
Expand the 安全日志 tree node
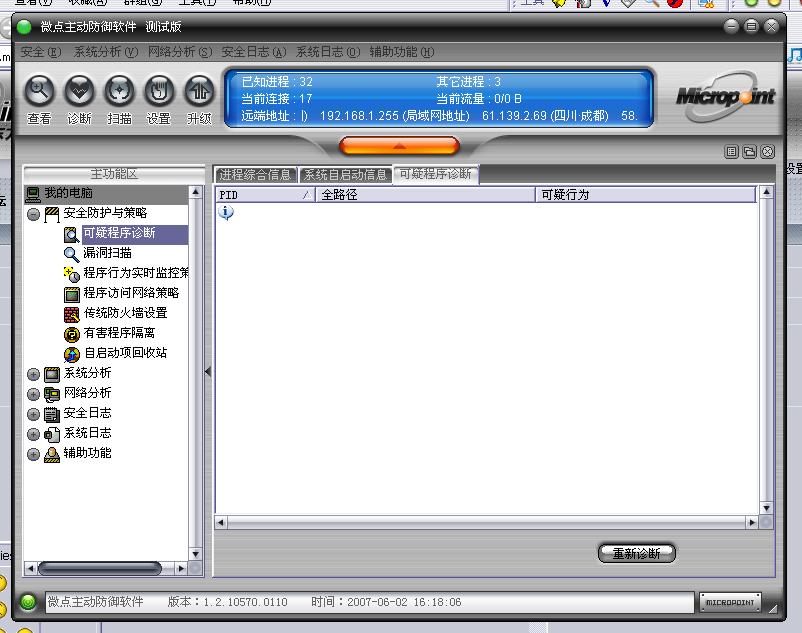(33, 414)
